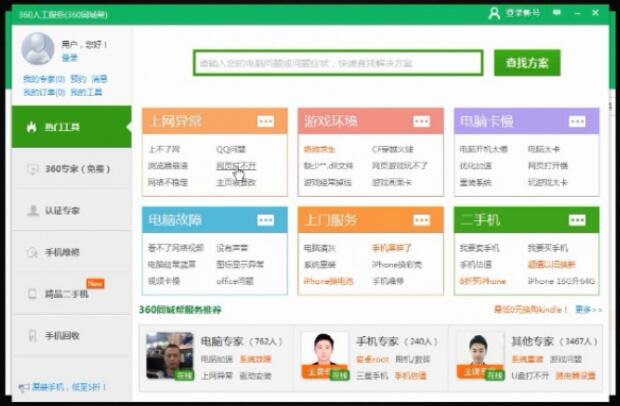Image resolution: width=620 pixels, height=406 pixels.
Task: Open the 消息 link
Action: coord(99,79)
